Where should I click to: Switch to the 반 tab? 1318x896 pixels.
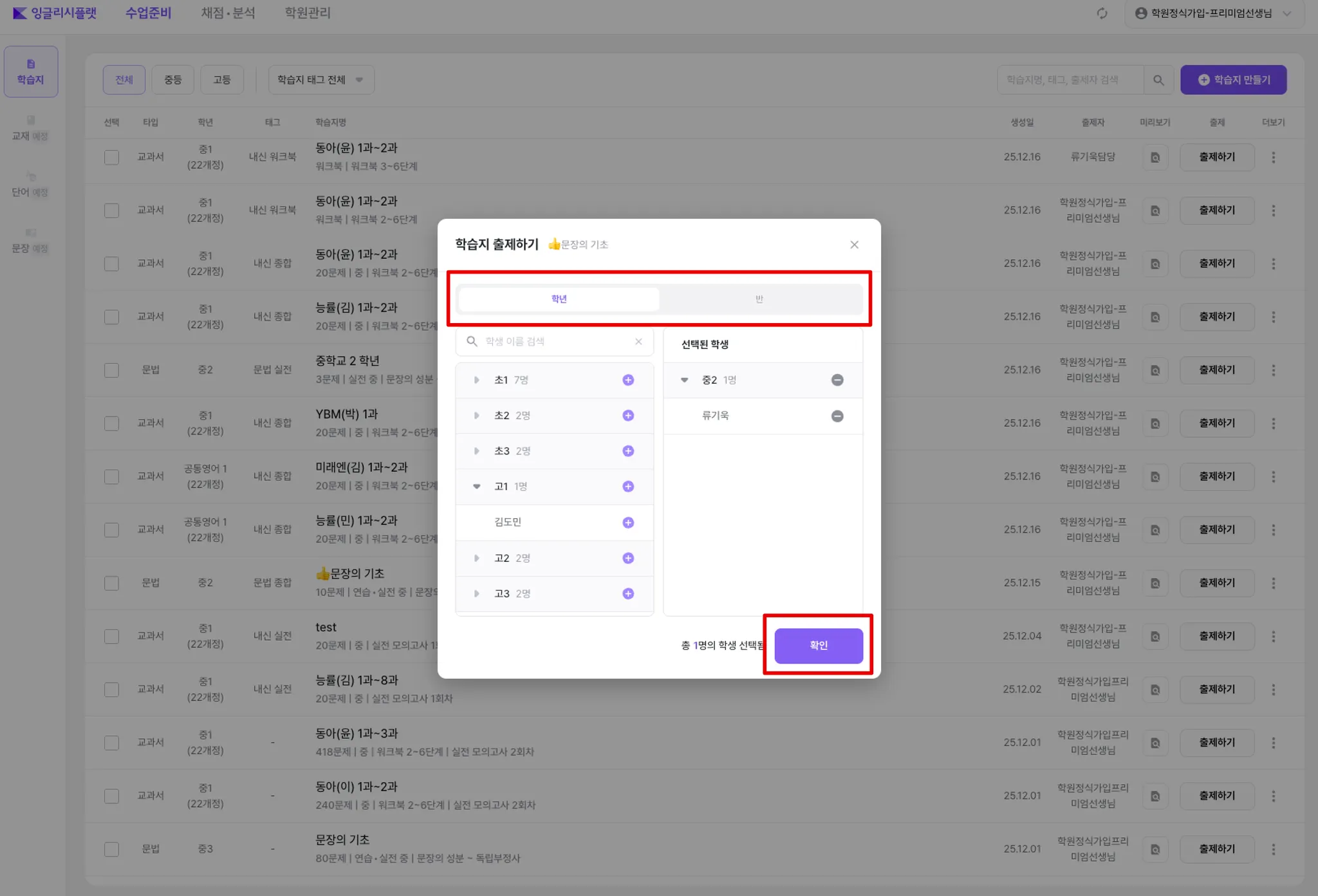(x=759, y=299)
